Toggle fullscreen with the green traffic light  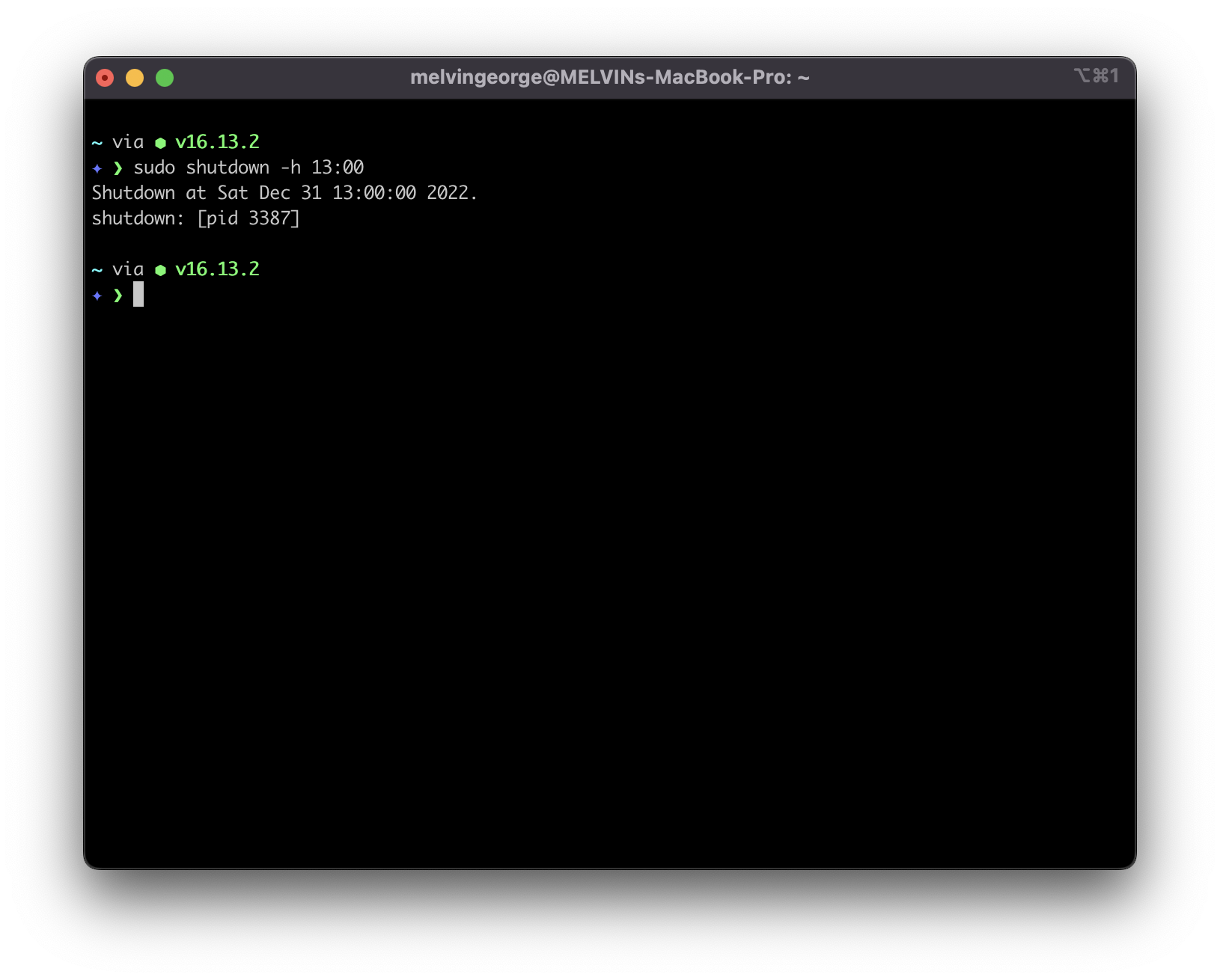[165, 77]
